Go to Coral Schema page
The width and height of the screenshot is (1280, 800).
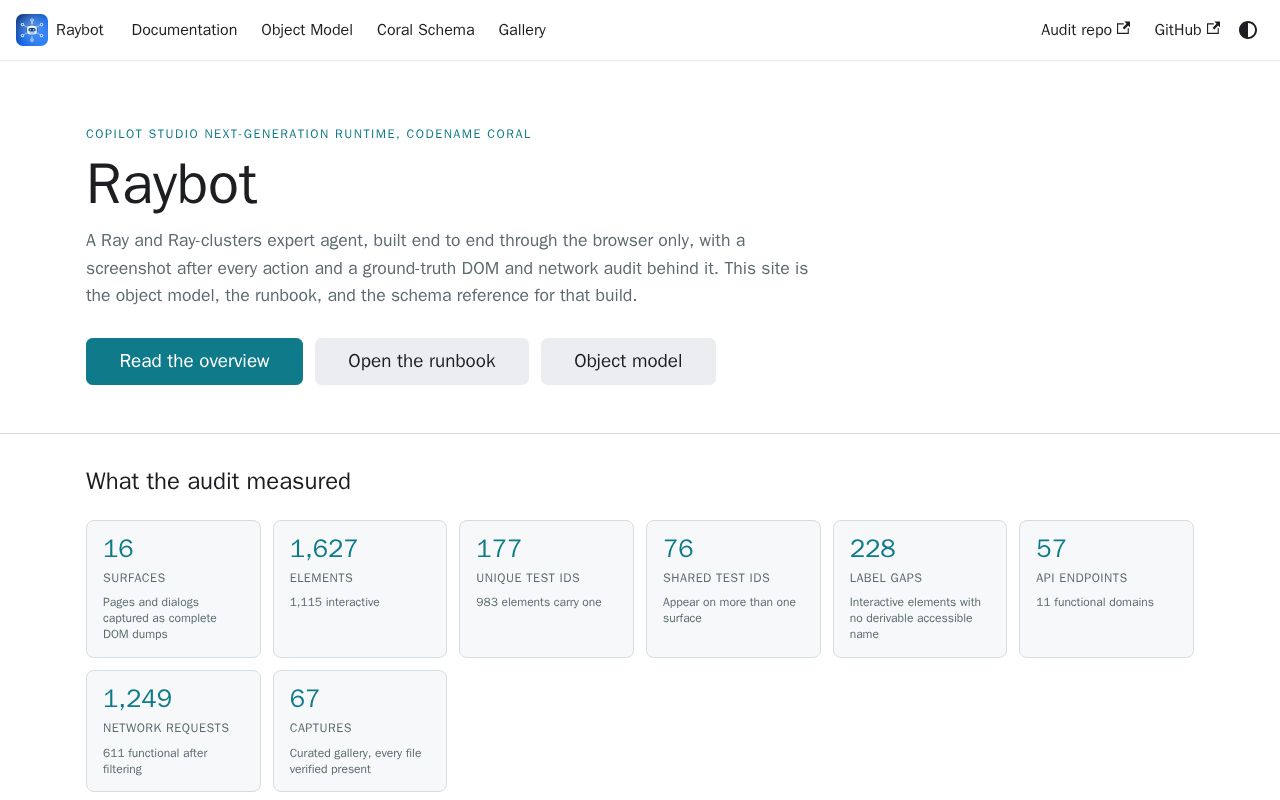(x=426, y=30)
